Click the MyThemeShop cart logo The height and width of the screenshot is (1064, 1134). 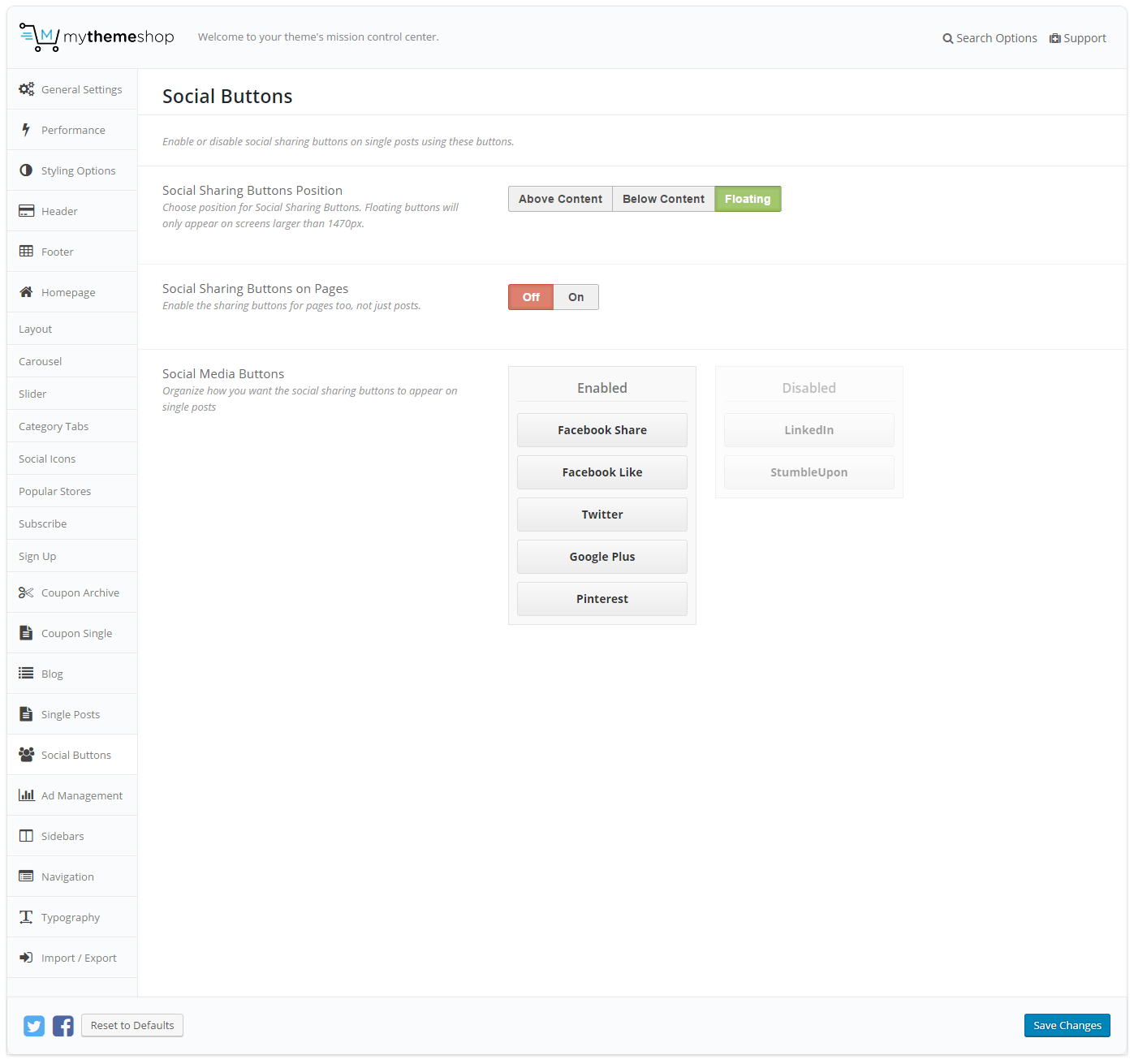tap(39, 37)
